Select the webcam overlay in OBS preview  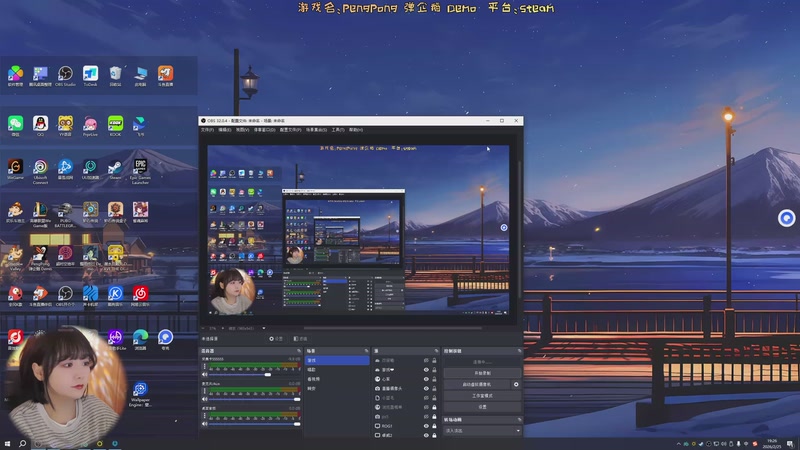(x=232, y=291)
